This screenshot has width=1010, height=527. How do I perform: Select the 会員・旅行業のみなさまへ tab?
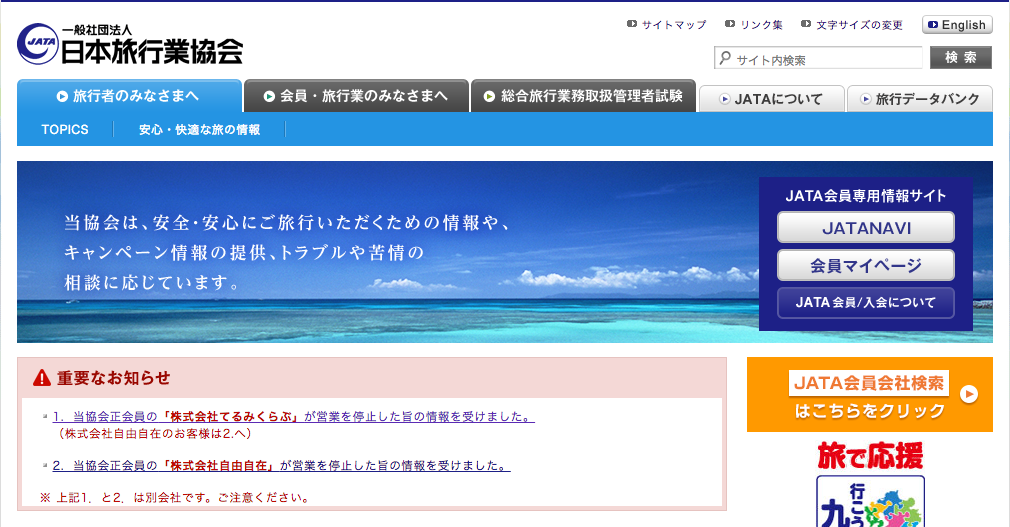pyautogui.click(x=356, y=96)
